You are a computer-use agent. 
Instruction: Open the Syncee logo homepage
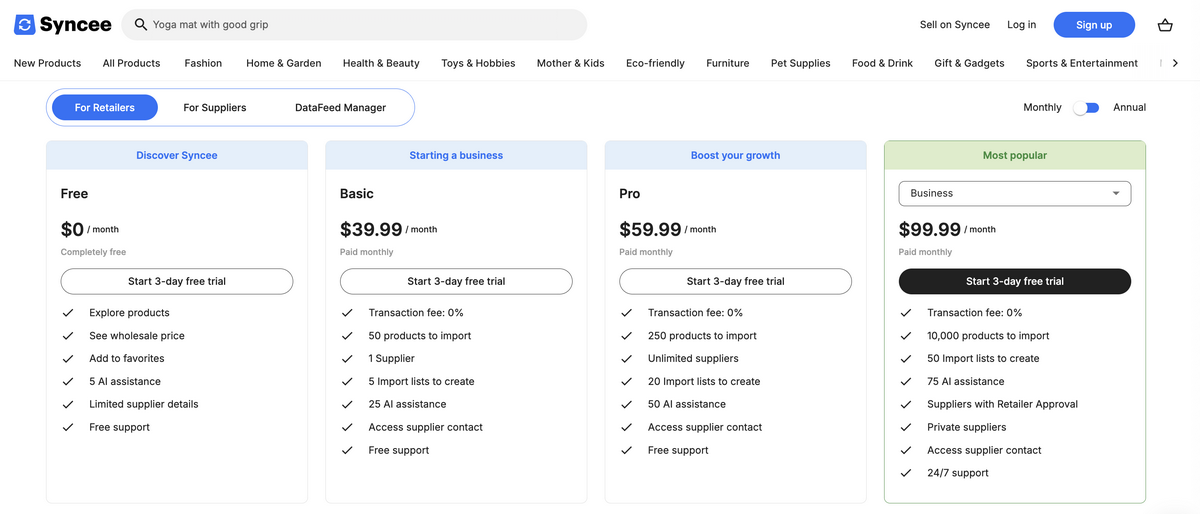(x=62, y=25)
